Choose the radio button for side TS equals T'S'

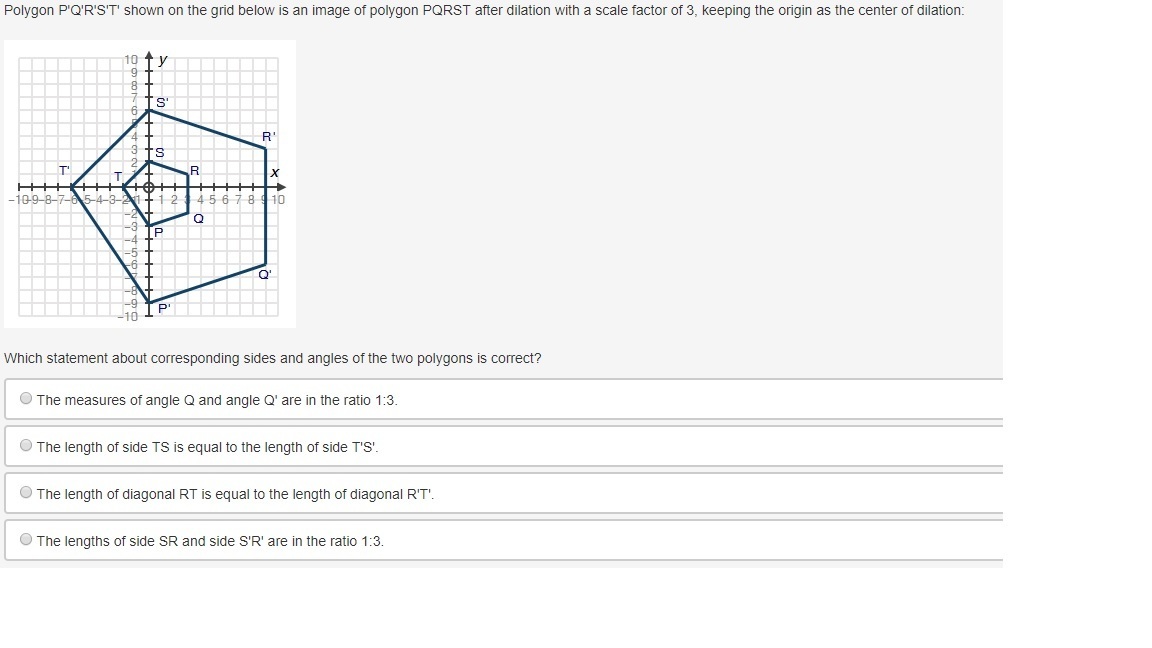26,446
